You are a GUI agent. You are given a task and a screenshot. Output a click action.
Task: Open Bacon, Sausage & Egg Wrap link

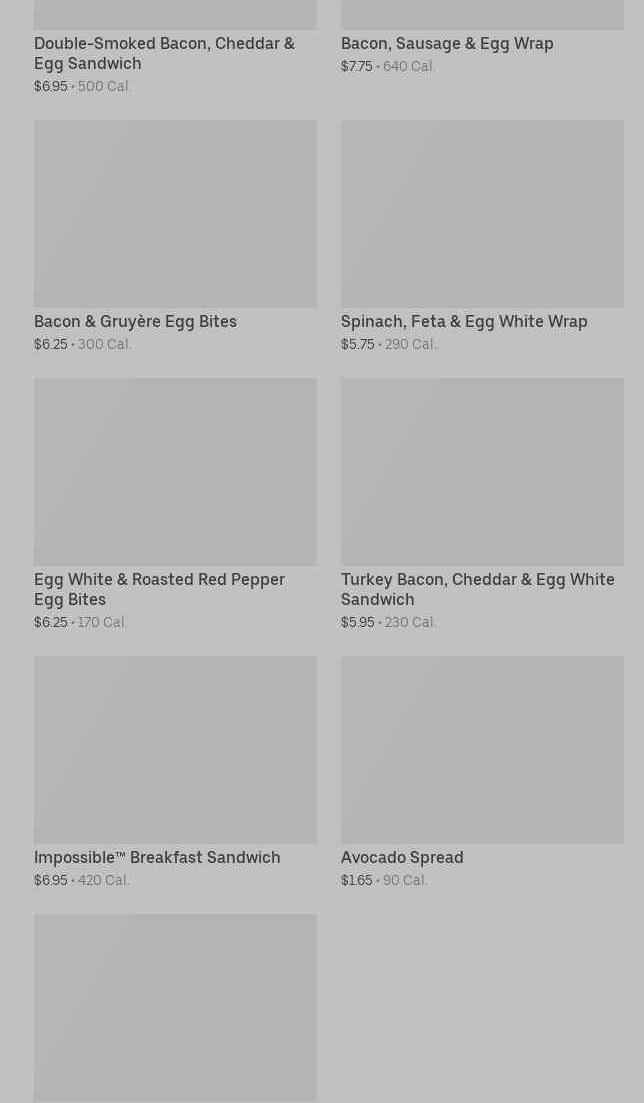click(446, 43)
